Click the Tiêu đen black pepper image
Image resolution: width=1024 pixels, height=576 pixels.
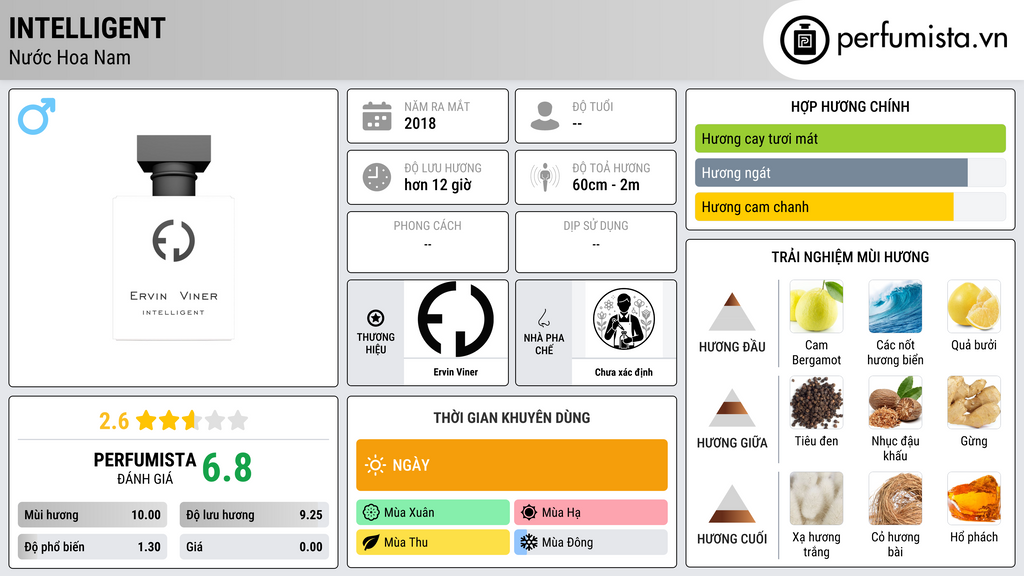pos(816,402)
